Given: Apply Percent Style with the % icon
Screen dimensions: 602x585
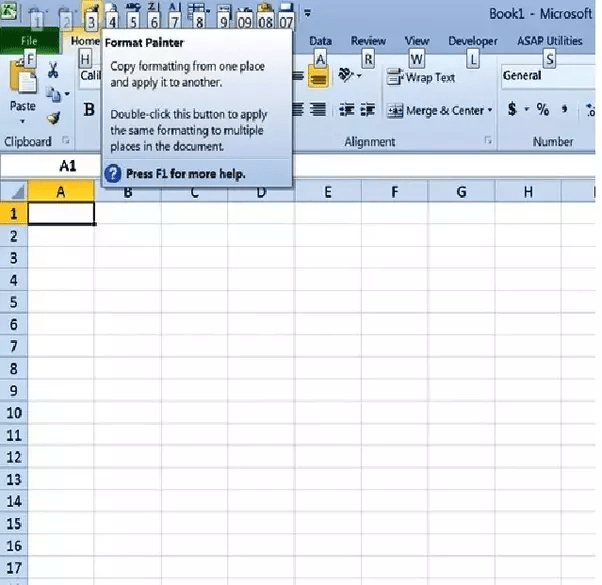Looking at the screenshot, I should 542,110.
